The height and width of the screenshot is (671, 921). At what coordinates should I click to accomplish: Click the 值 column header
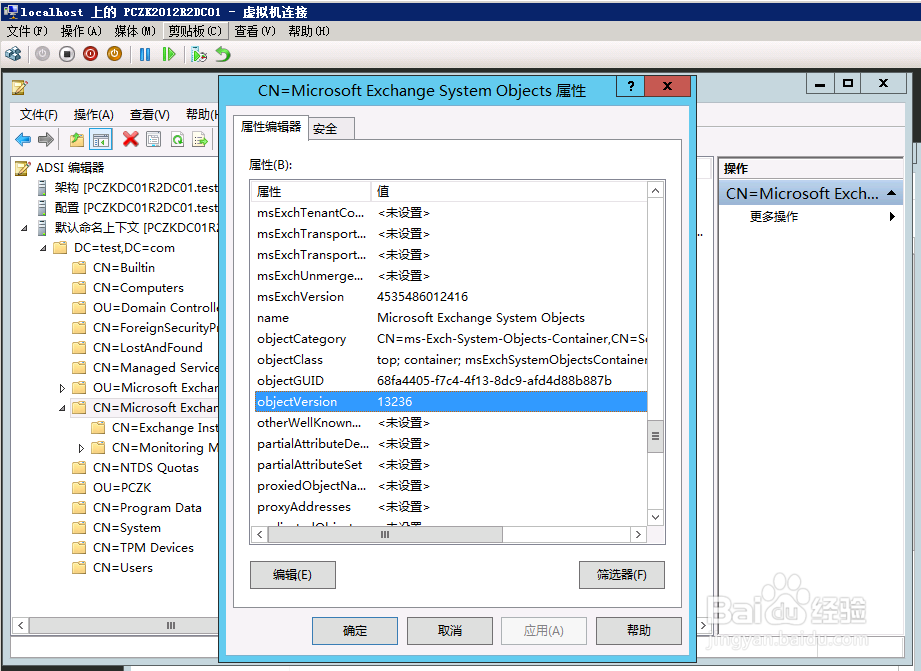(509, 191)
